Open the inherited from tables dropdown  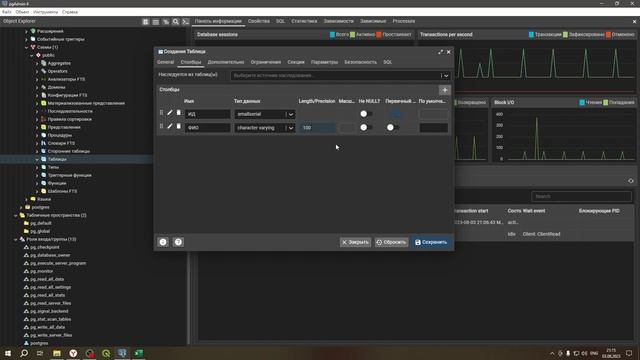pos(446,76)
